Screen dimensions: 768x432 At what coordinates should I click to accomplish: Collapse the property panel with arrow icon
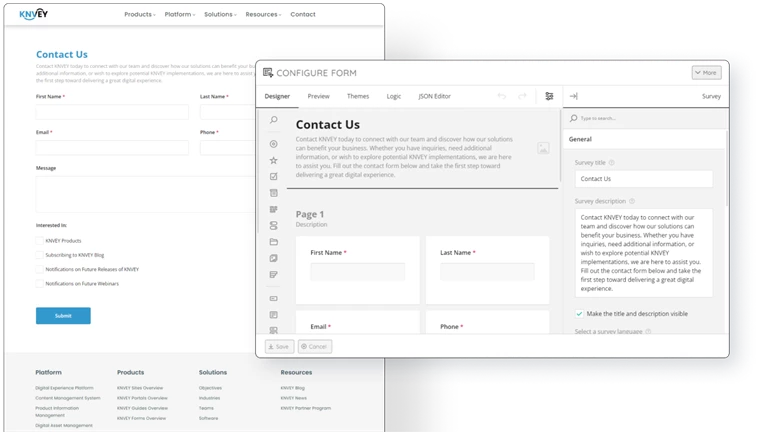coord(574,97)
